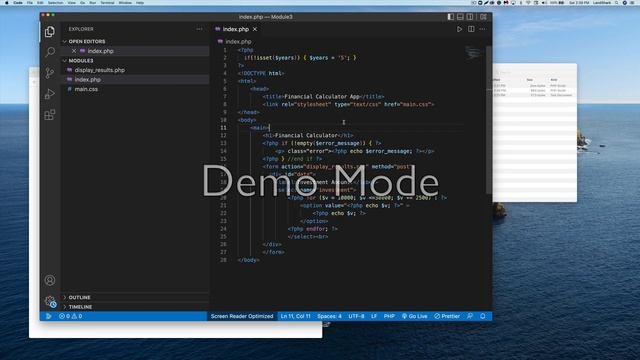Open the File menu
Image resolution: width=640 pixels, height=360 pixels.
tap(30, 2)
